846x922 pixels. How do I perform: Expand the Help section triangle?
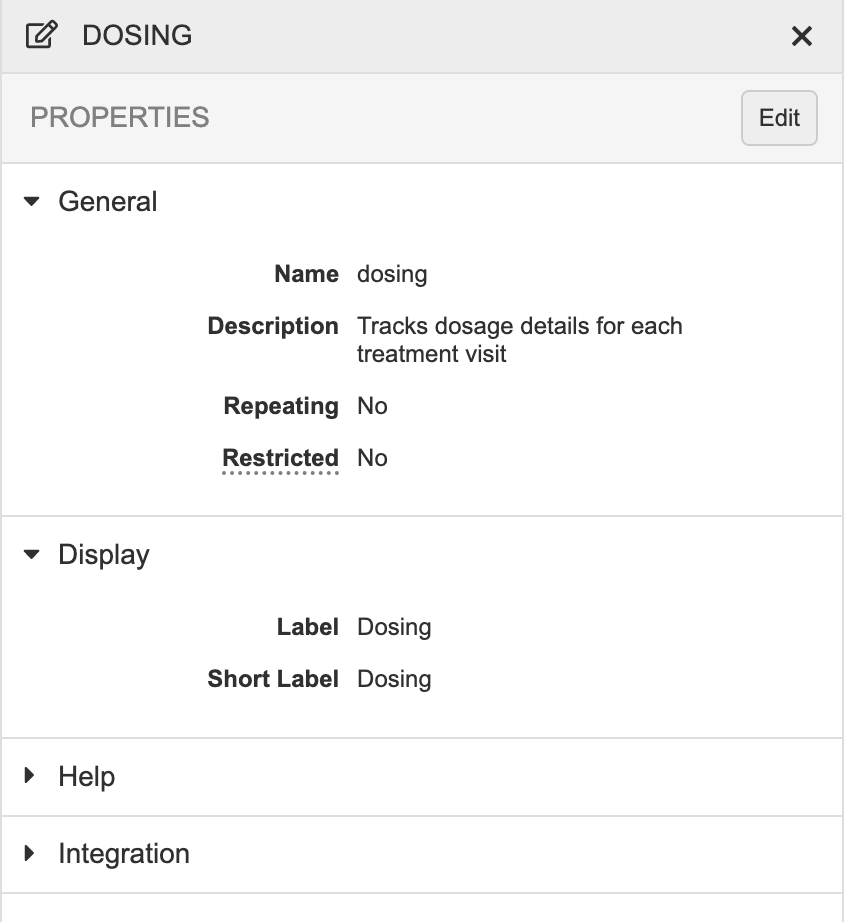30,776
